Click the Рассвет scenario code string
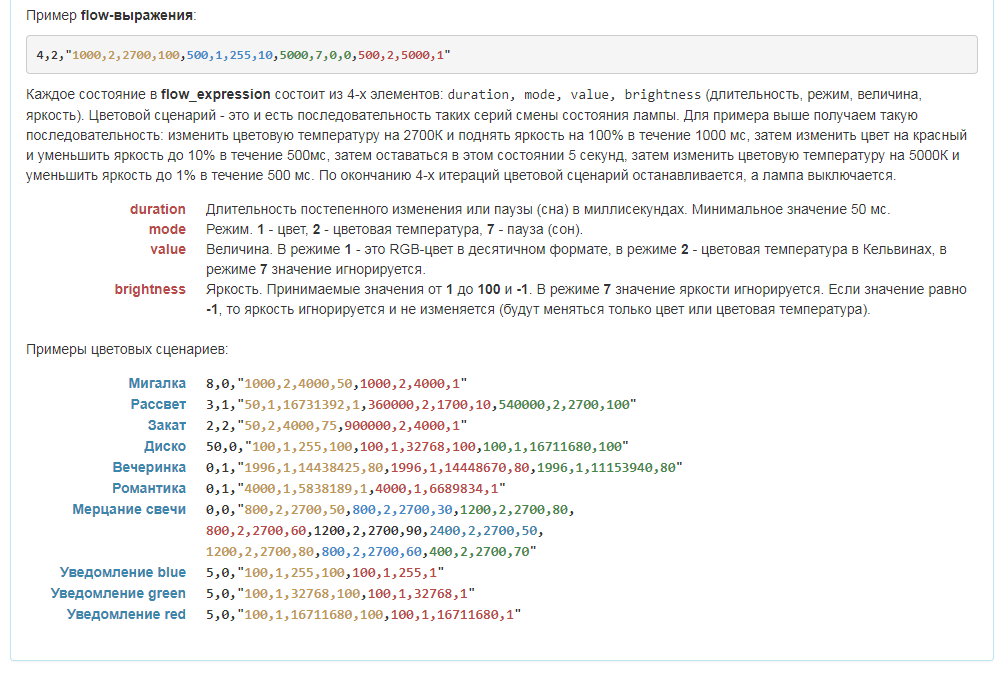 click(x=421, y=405)
